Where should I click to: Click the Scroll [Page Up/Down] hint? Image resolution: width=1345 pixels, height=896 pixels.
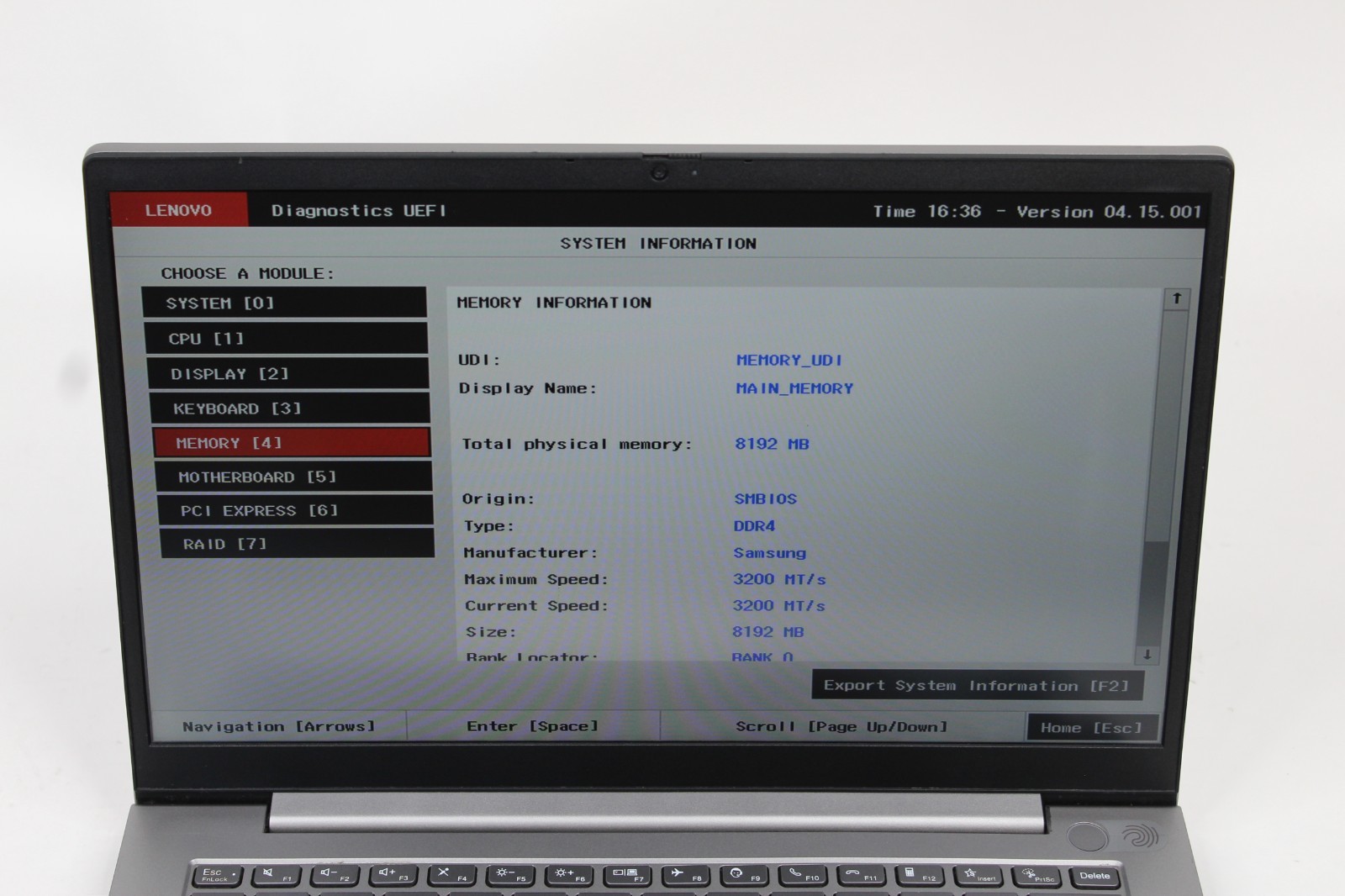(841, 727)
